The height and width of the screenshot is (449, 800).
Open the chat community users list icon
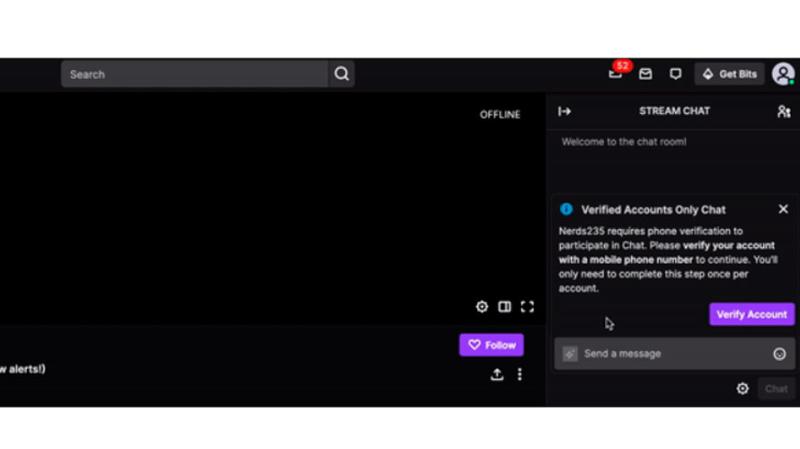(x=783, y=112)
